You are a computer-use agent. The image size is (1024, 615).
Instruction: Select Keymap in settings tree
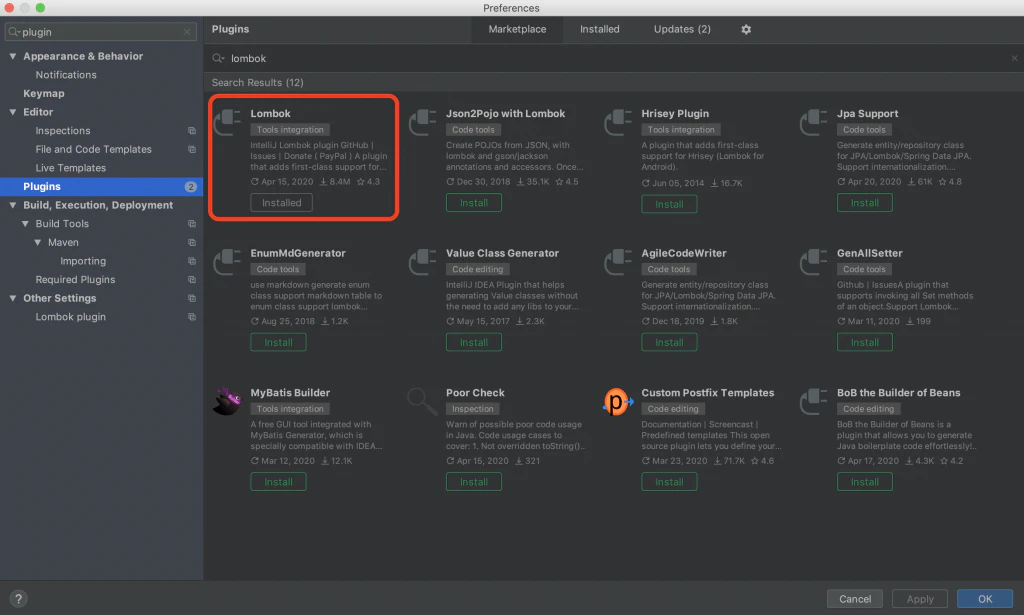pos(44,93)
